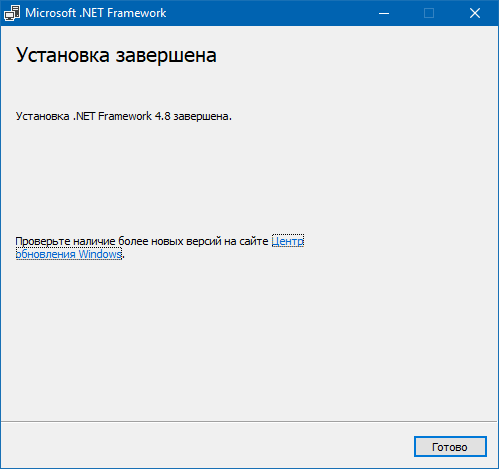Click the Готово button
Image resolution: width=499 pixels, height=469 pixels.
[450, 446]
